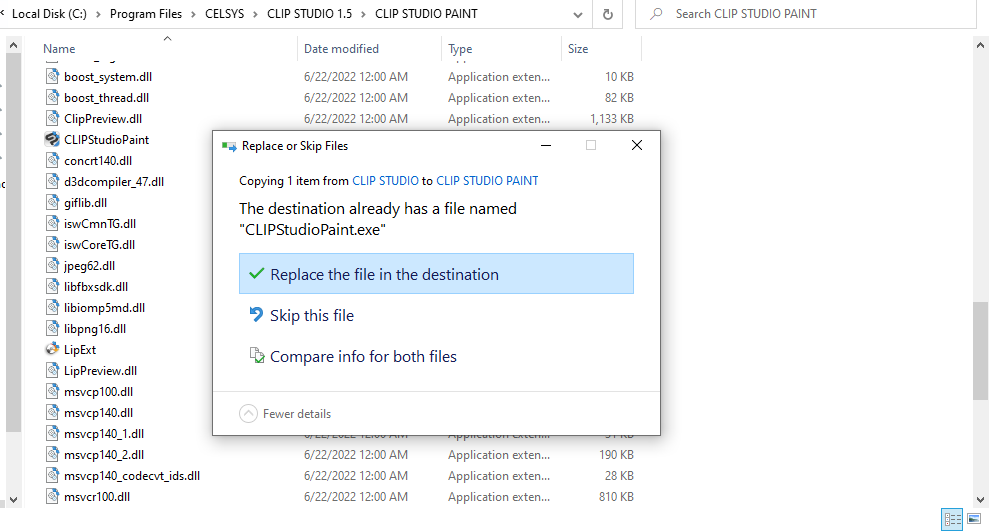Click the concrt140.dll file icon
Screen dimensions: 989x531
click(x=52, y=161)
